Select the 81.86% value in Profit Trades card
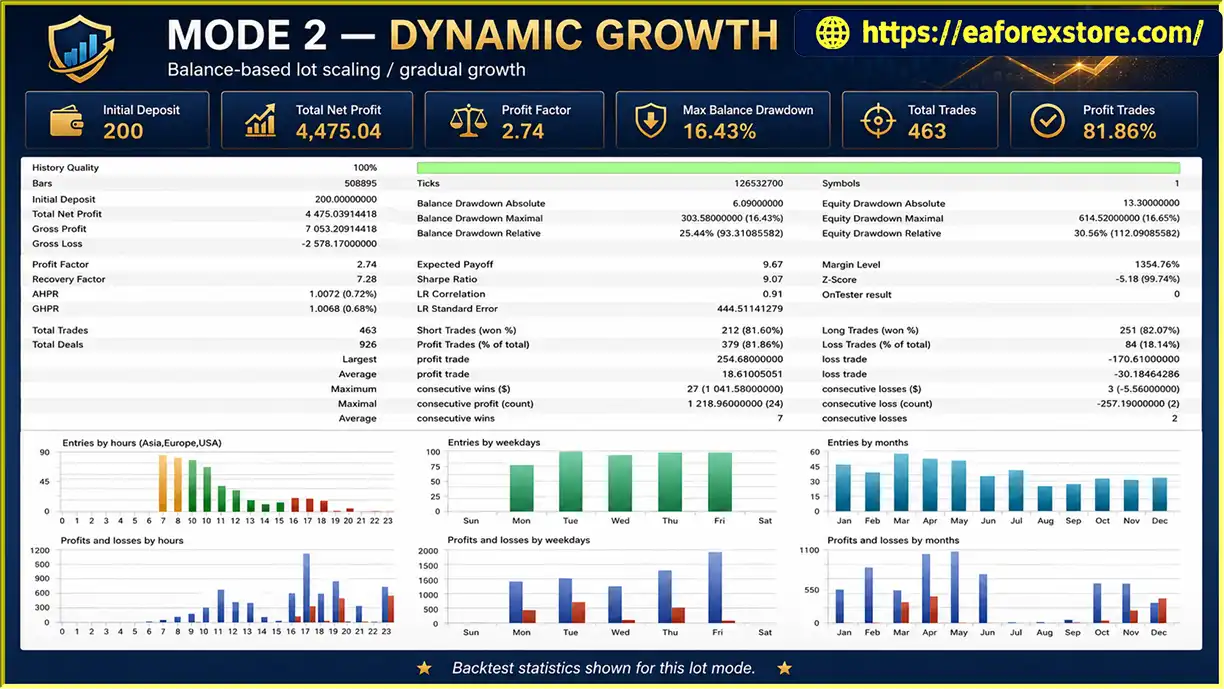The width and height of the screenshot is (1224, 689). [1119, 131]
